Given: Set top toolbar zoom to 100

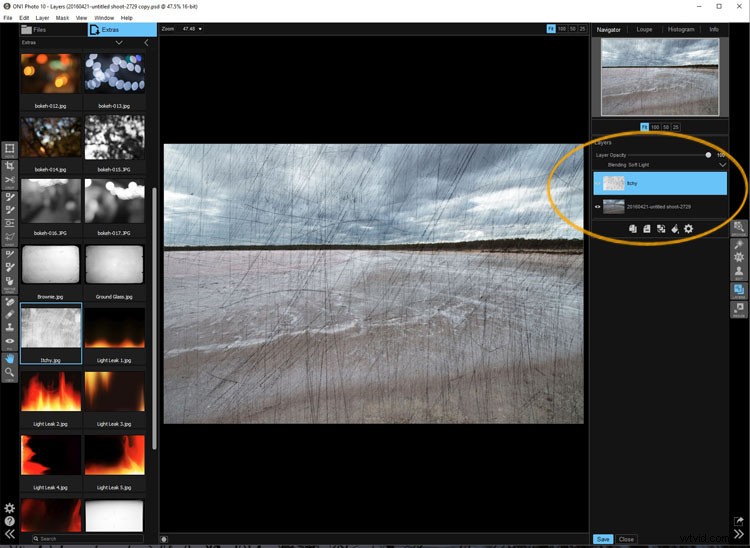Looking at the screenshot, I should tap(562, 29).
